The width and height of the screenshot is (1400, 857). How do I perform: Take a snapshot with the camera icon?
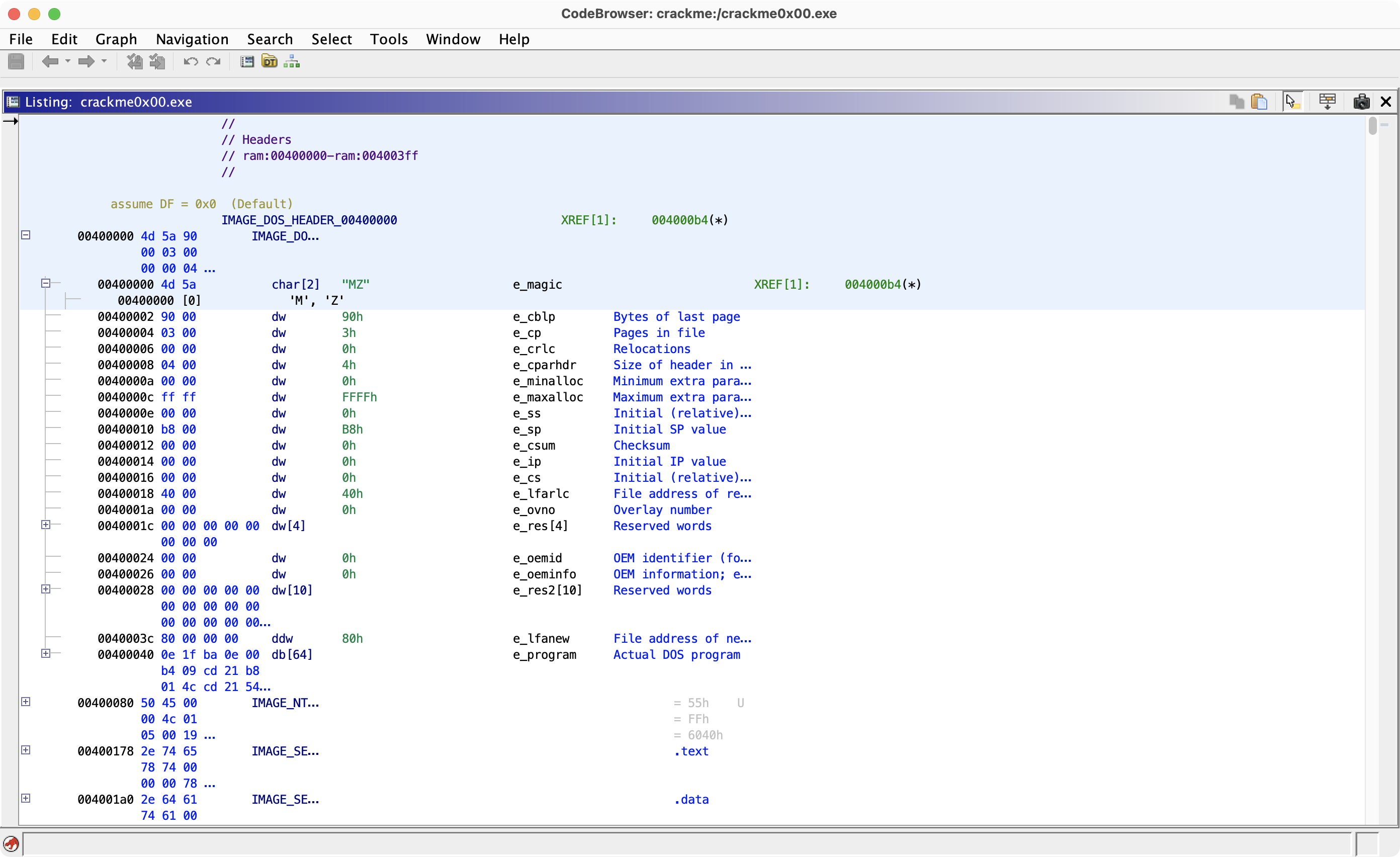click(1361, 102)
